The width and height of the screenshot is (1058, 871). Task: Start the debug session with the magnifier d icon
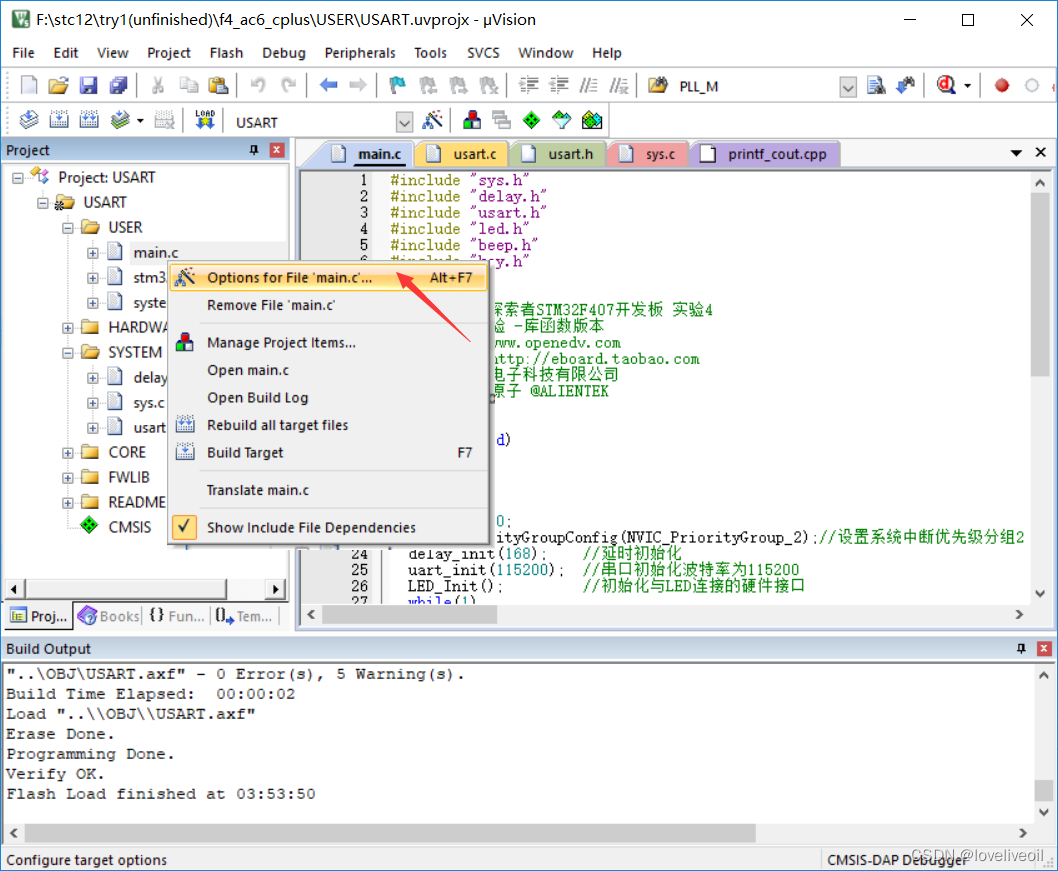pyautogui.click(x=946, y=86)
